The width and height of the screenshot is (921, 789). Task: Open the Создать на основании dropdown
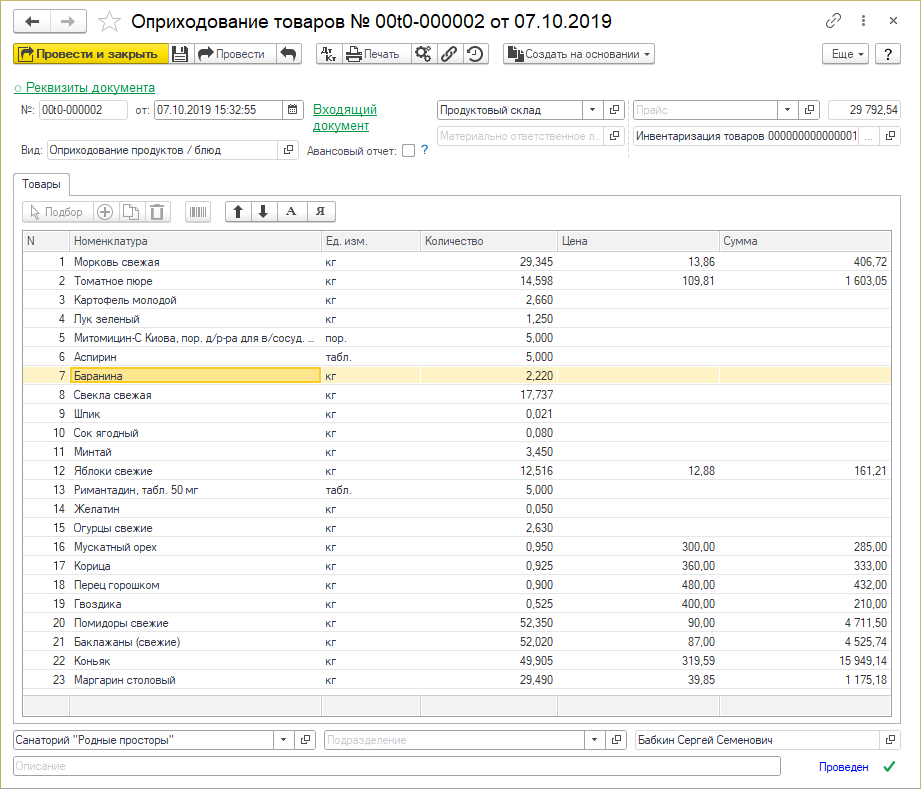click(x=579, y=54)
